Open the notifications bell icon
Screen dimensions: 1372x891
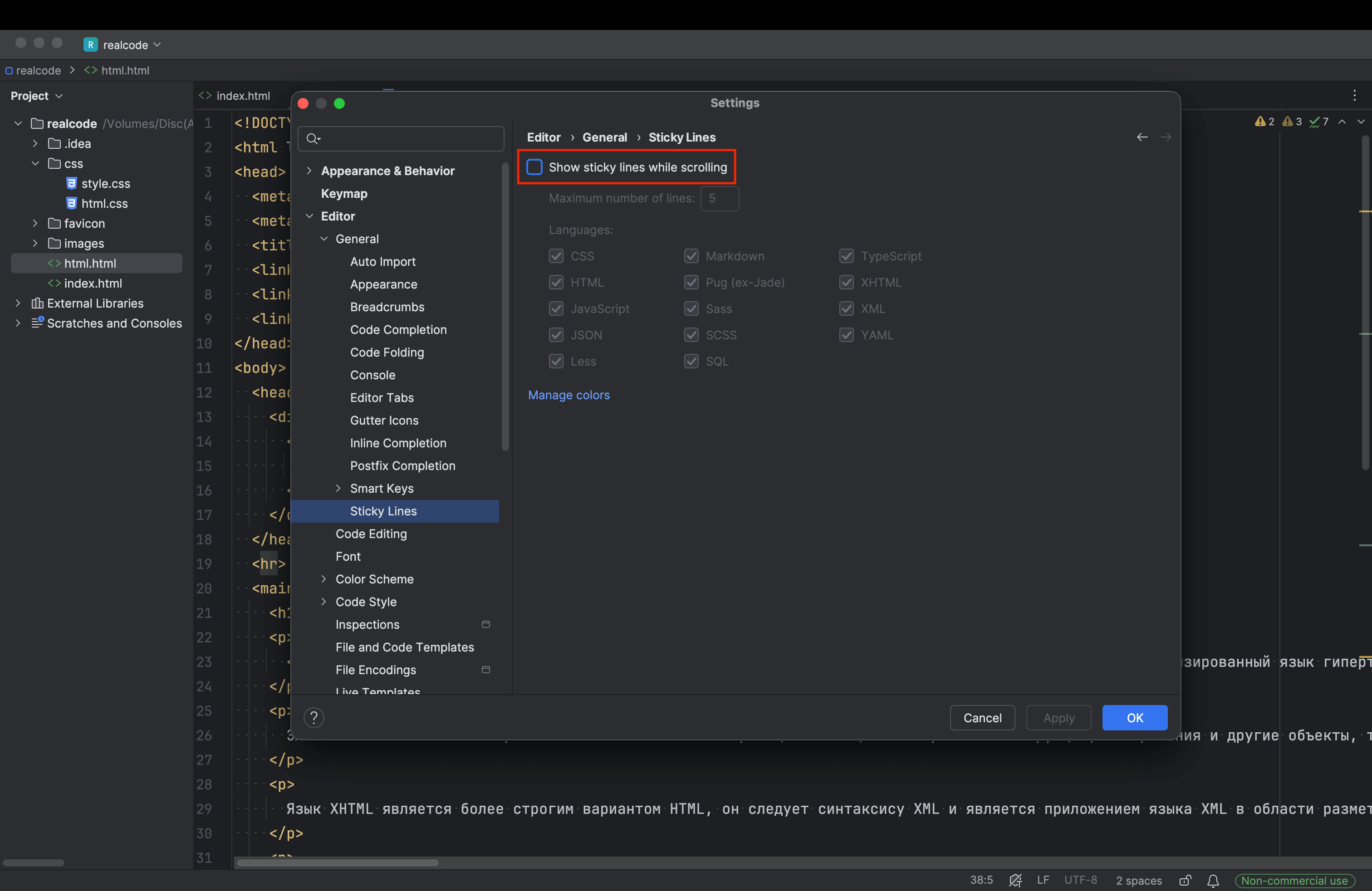[x=1213, y=880]
